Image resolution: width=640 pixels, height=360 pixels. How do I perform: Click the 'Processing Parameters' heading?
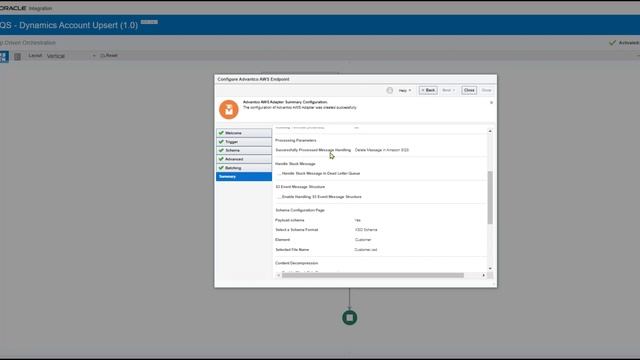[x=296, y=140]
